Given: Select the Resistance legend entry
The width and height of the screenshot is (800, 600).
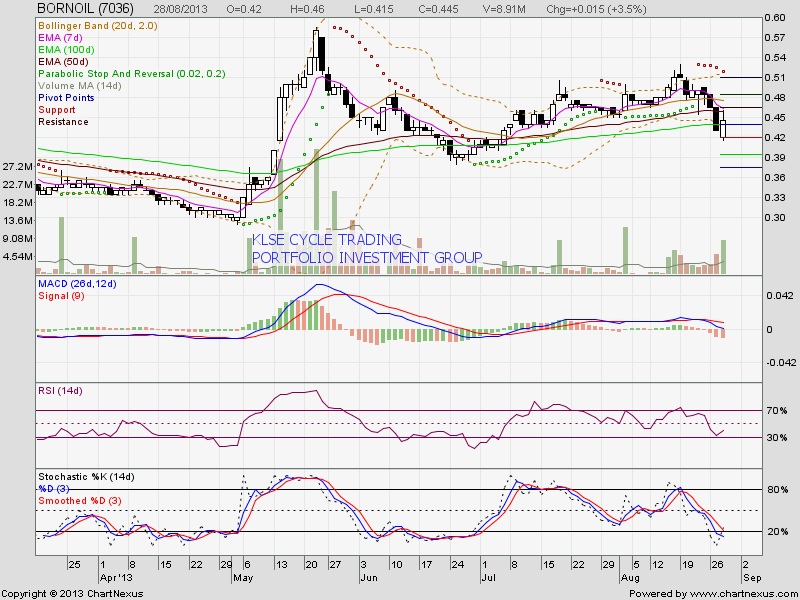Looking at the screenshot, I should [x=63, y=122].
